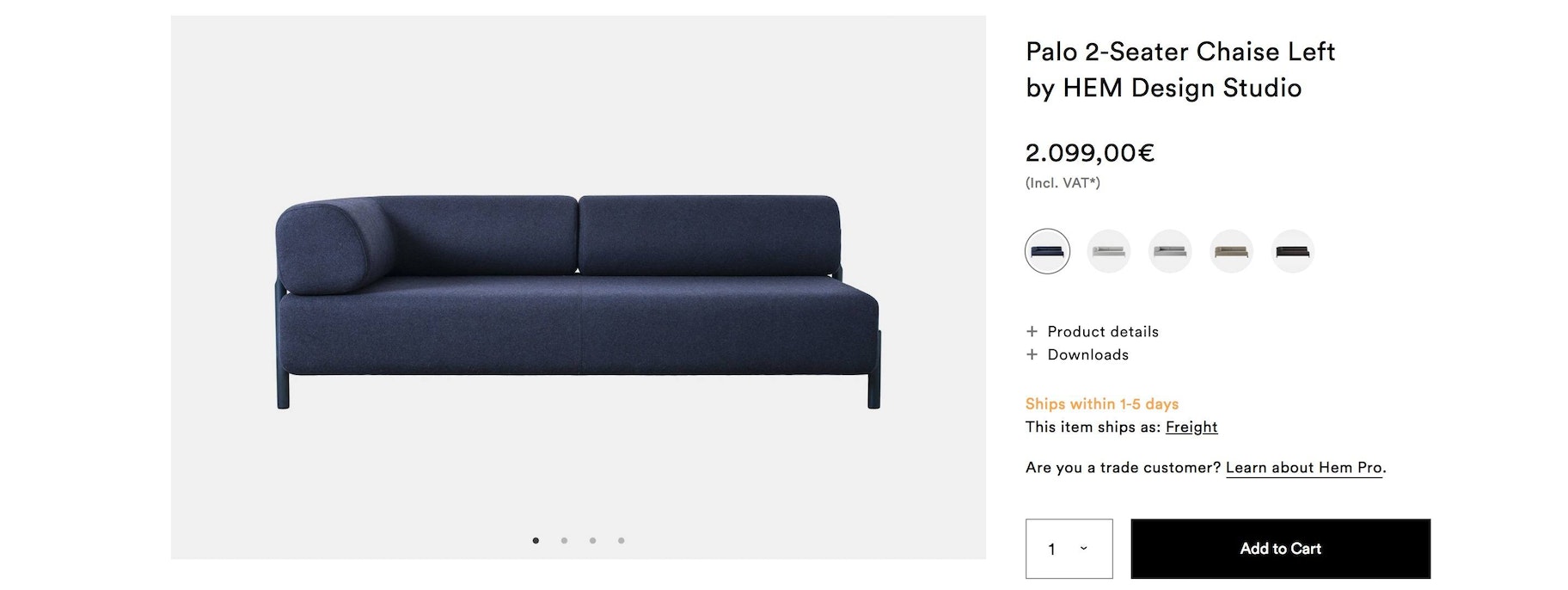
Task: Go to the first image carousel dot
Action: pos(536,541)
